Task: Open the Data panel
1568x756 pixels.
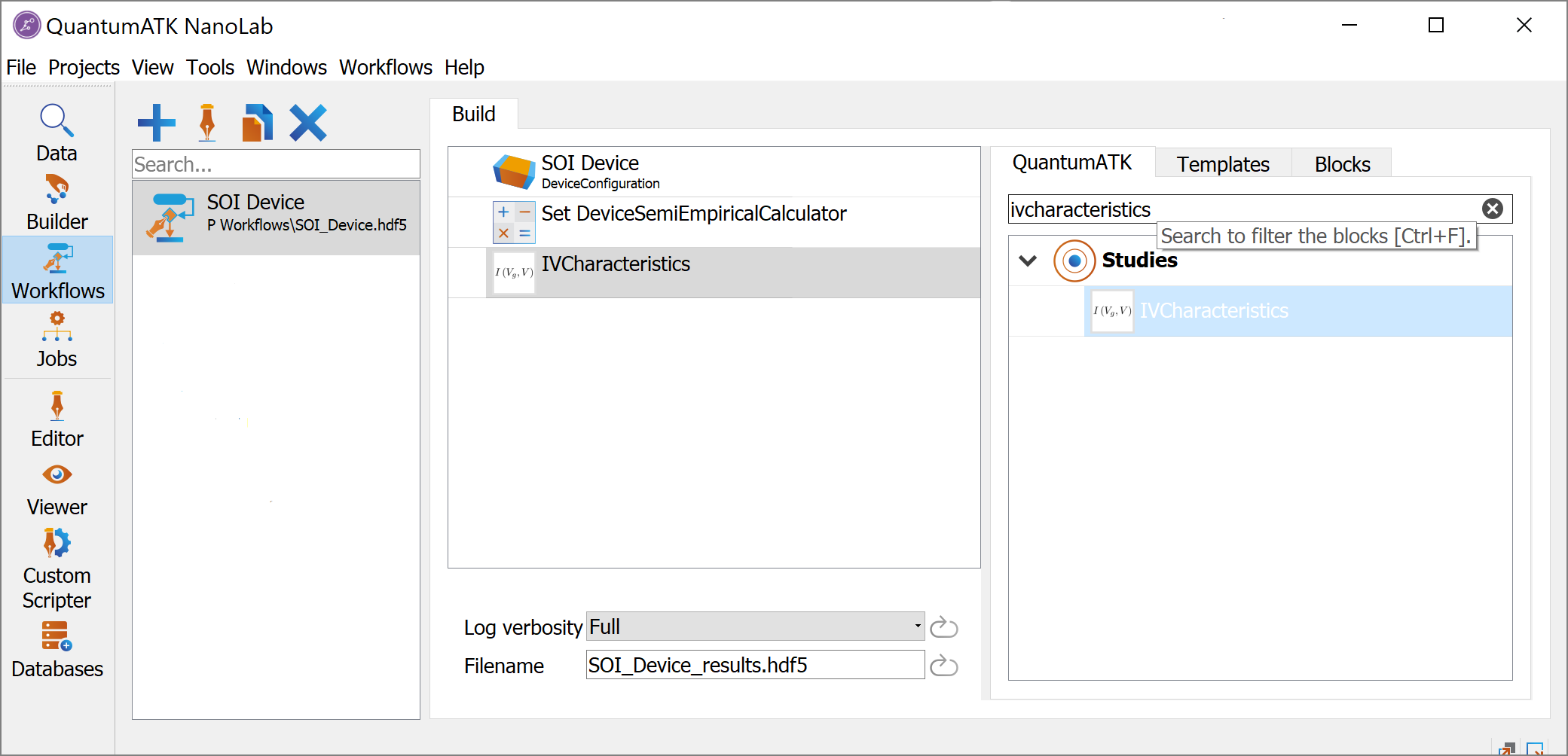Action: [57, 133]
